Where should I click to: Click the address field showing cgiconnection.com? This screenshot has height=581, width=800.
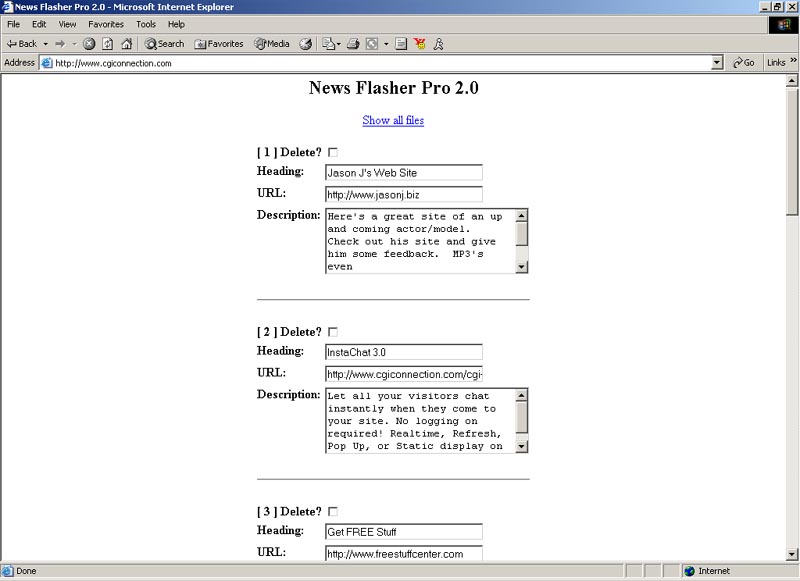pyautogui.click(x=382, y=63)
